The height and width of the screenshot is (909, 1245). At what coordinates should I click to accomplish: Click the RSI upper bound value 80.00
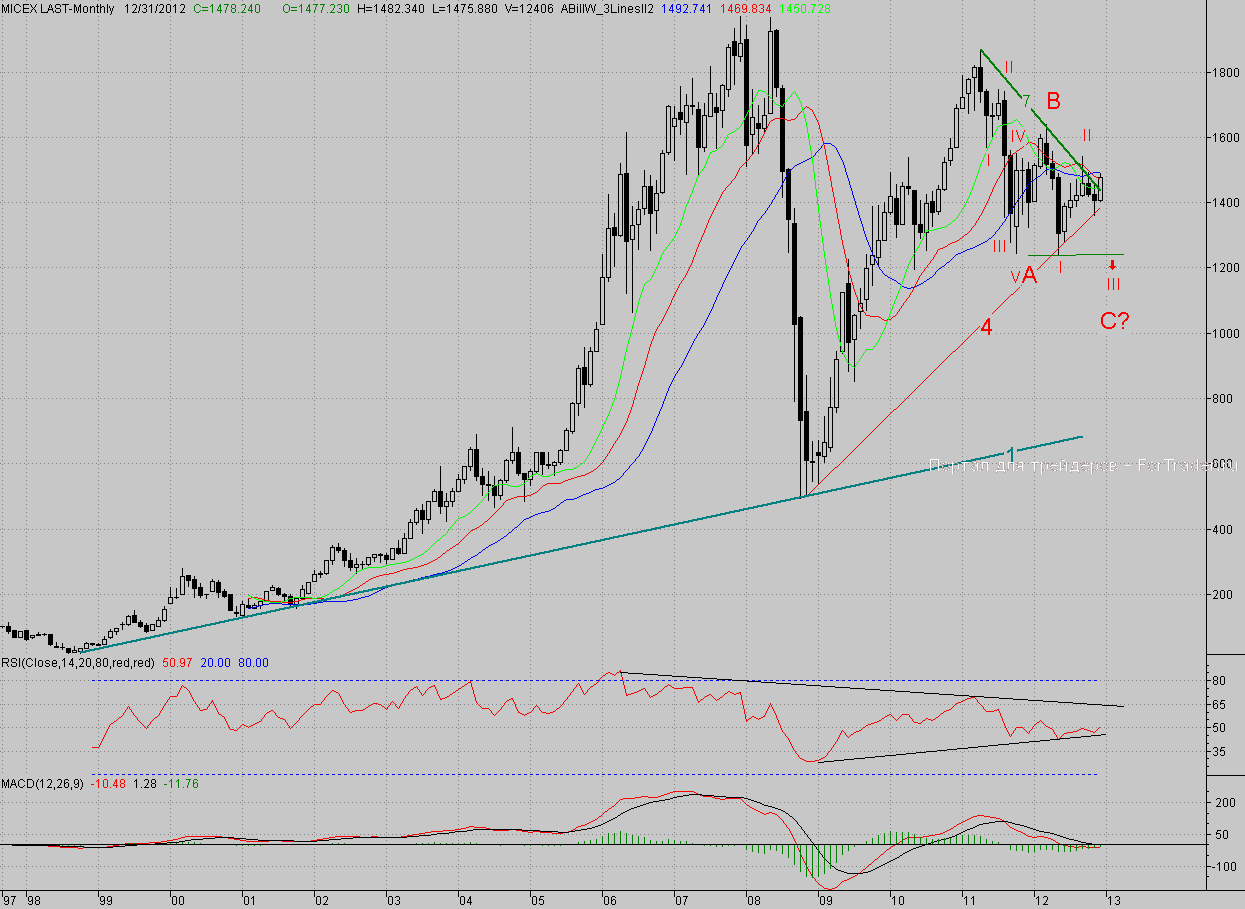tap(253, 662)
